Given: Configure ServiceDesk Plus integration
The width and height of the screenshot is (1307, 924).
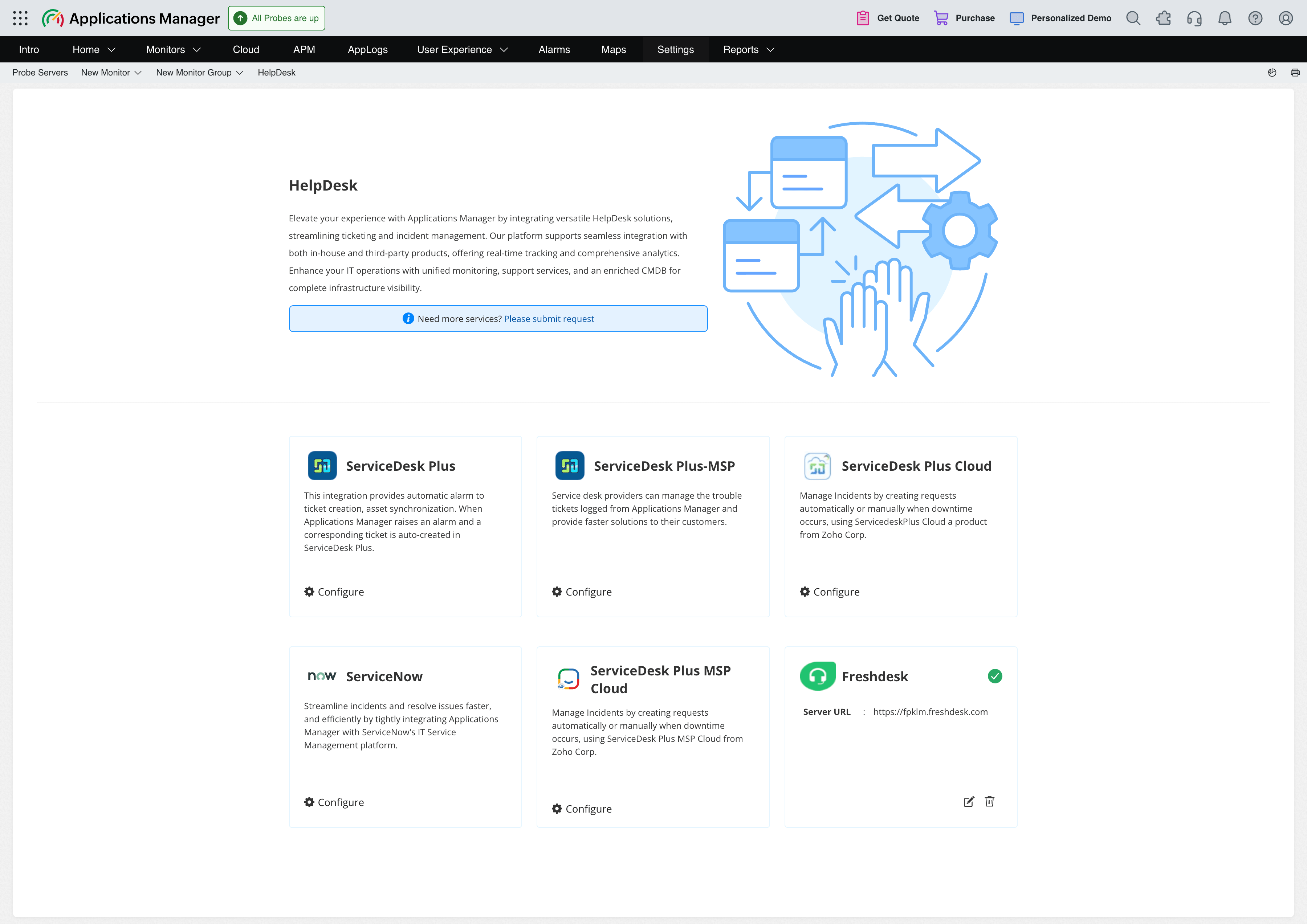Looking at the screenshot, I should point(334,592).
